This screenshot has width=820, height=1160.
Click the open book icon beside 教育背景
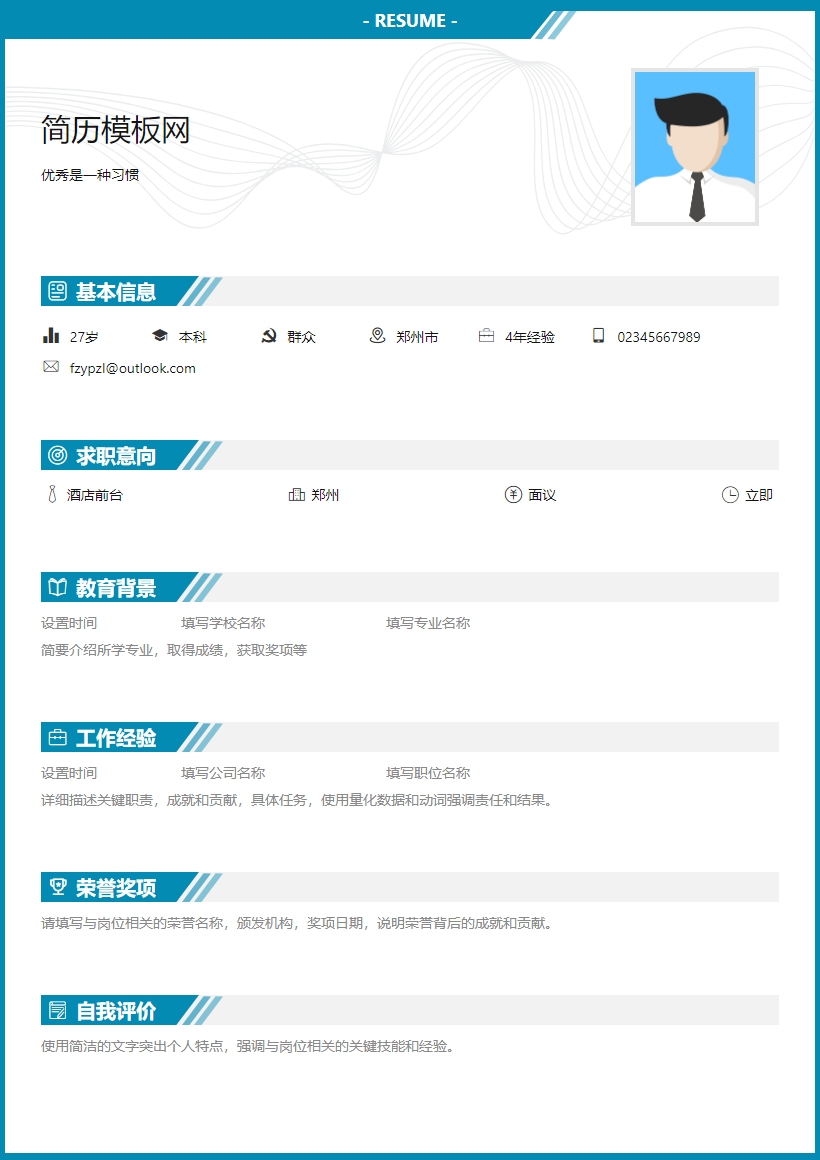coord(57,588)
